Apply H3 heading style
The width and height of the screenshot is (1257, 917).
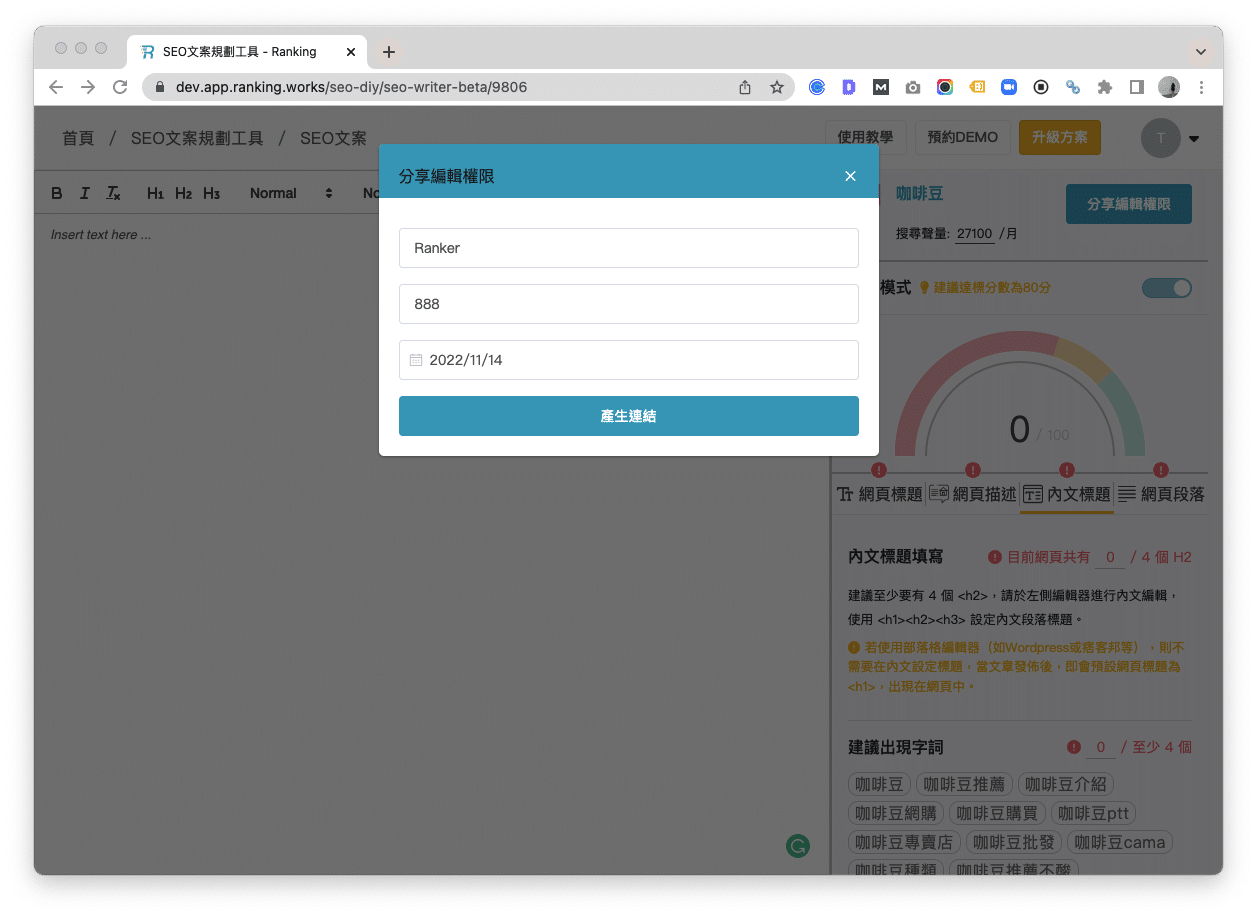click(211, 193)
